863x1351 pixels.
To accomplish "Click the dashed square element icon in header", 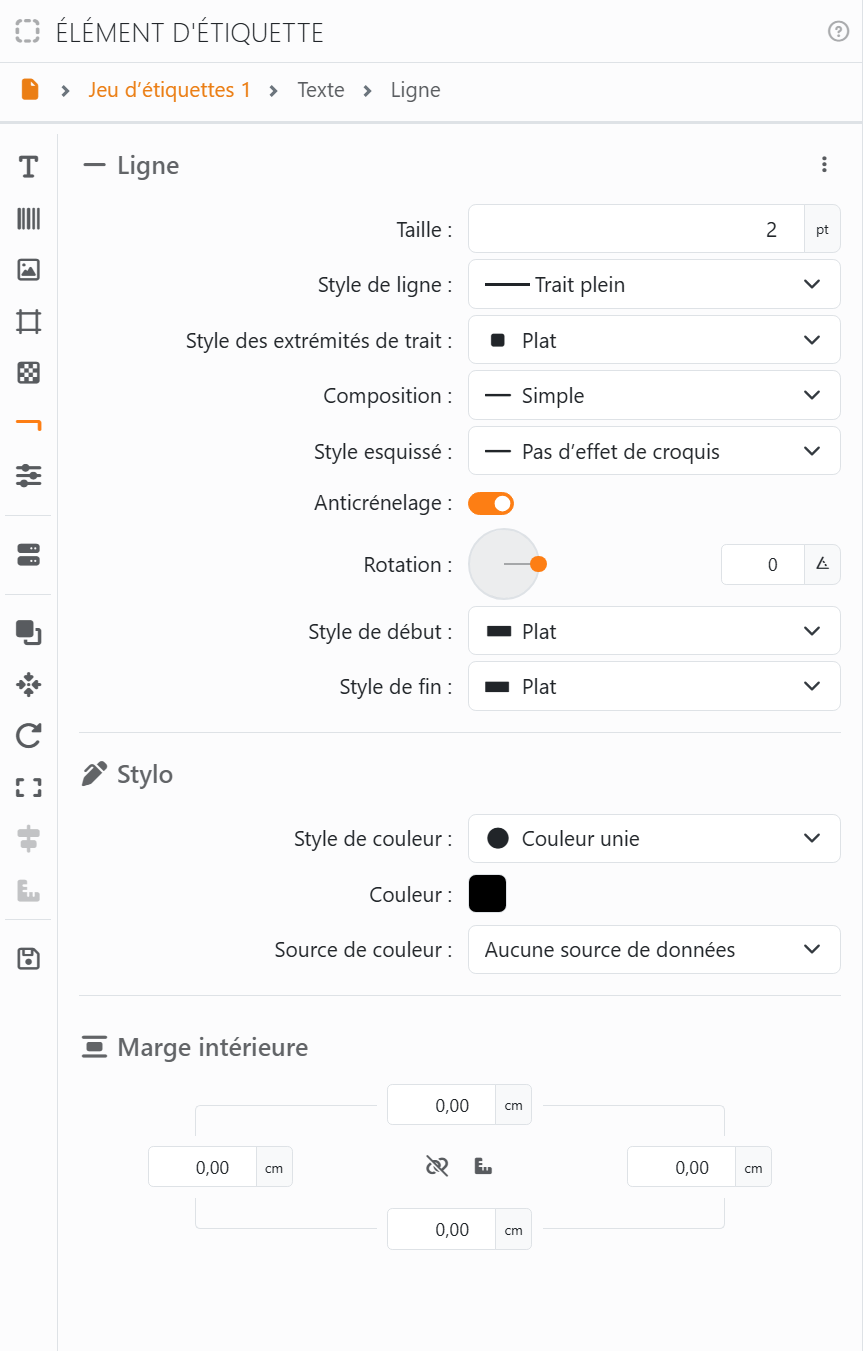I will click(28, 32).
